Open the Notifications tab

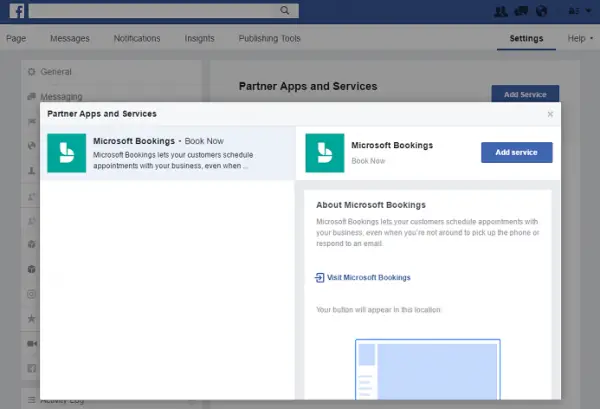click(137, 38)
